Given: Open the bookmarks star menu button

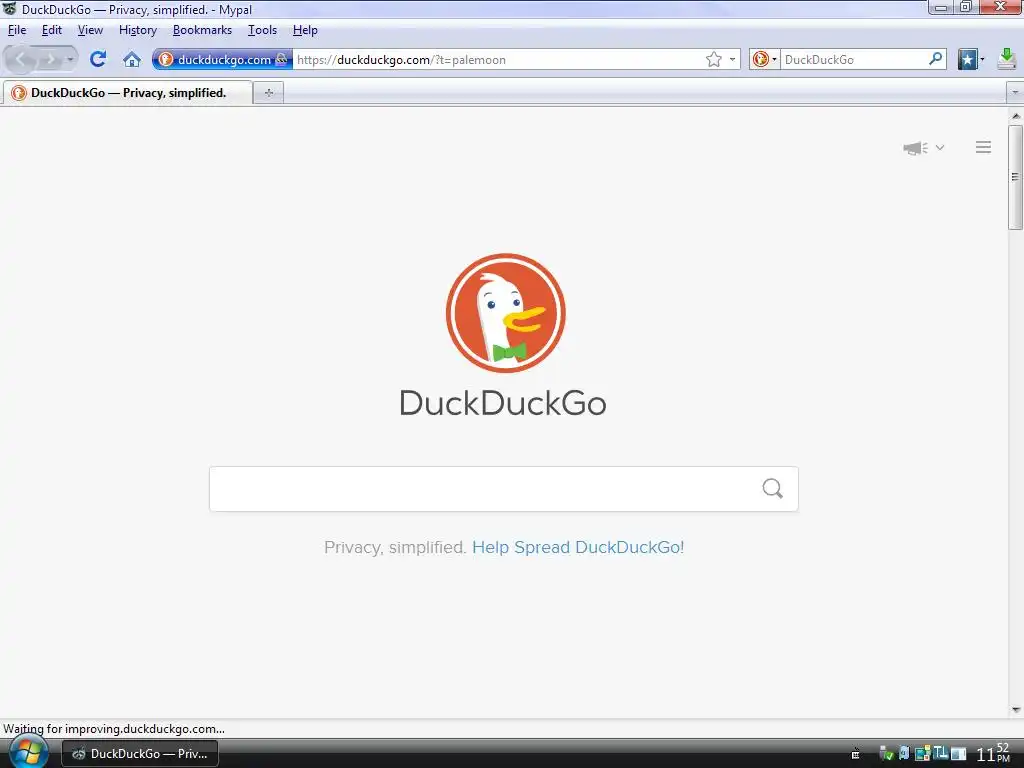Looking at the screenshot, I should pos(967,59).
